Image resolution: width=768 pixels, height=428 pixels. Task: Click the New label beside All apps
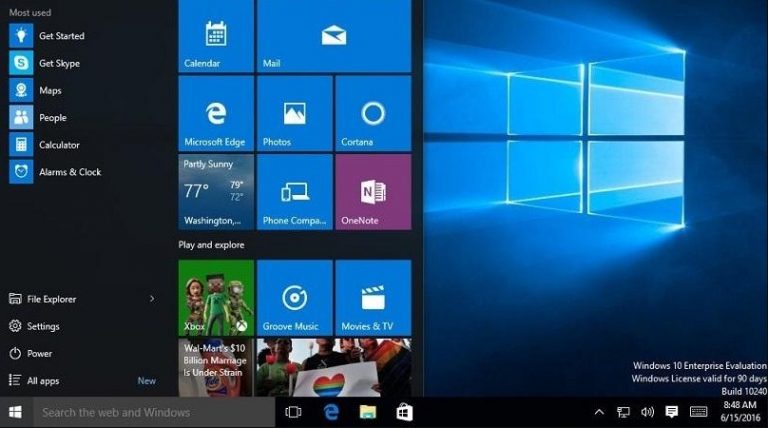click(146, 380)
